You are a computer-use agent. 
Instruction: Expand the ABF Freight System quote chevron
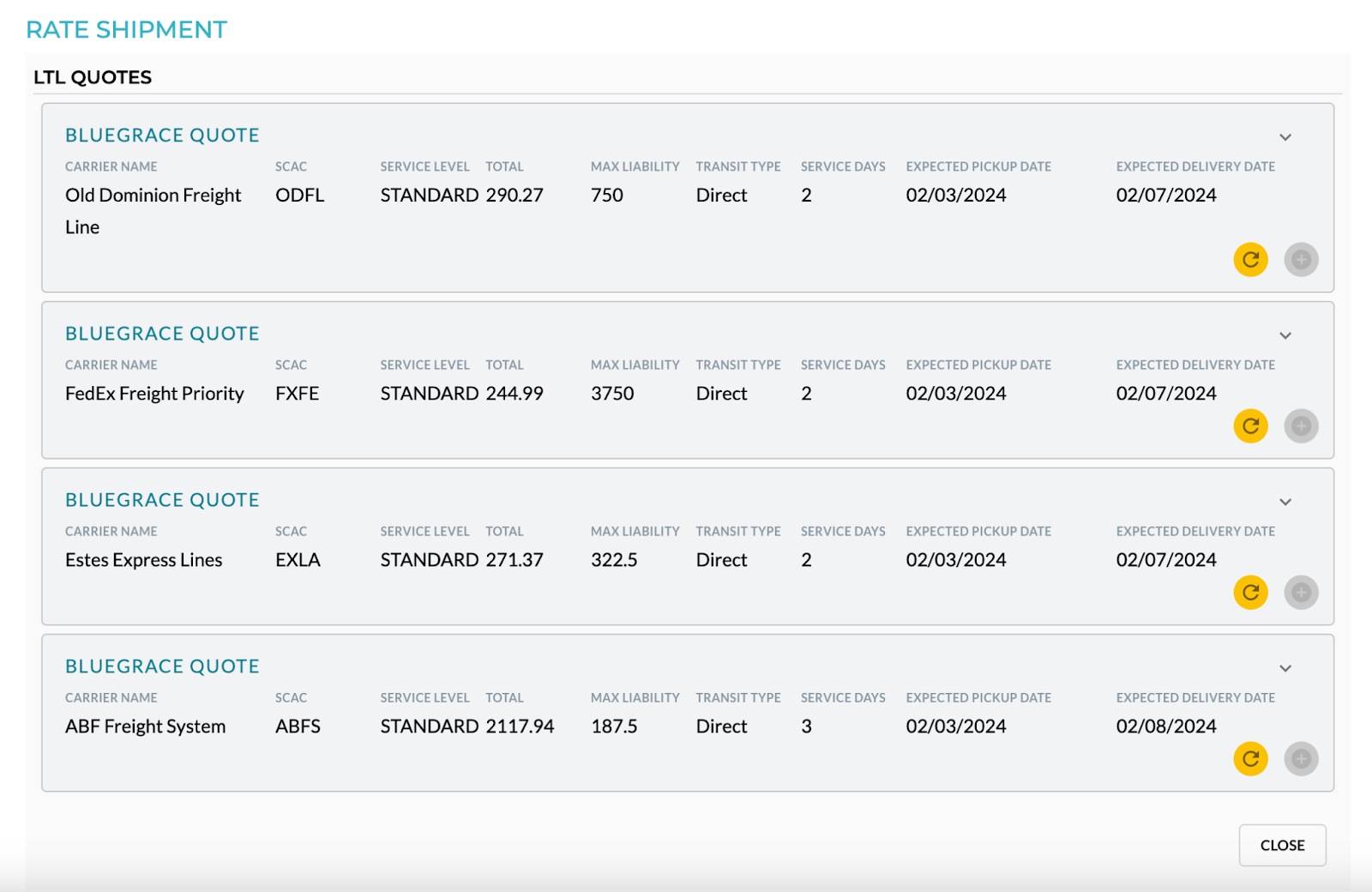tap(1285, 668)
